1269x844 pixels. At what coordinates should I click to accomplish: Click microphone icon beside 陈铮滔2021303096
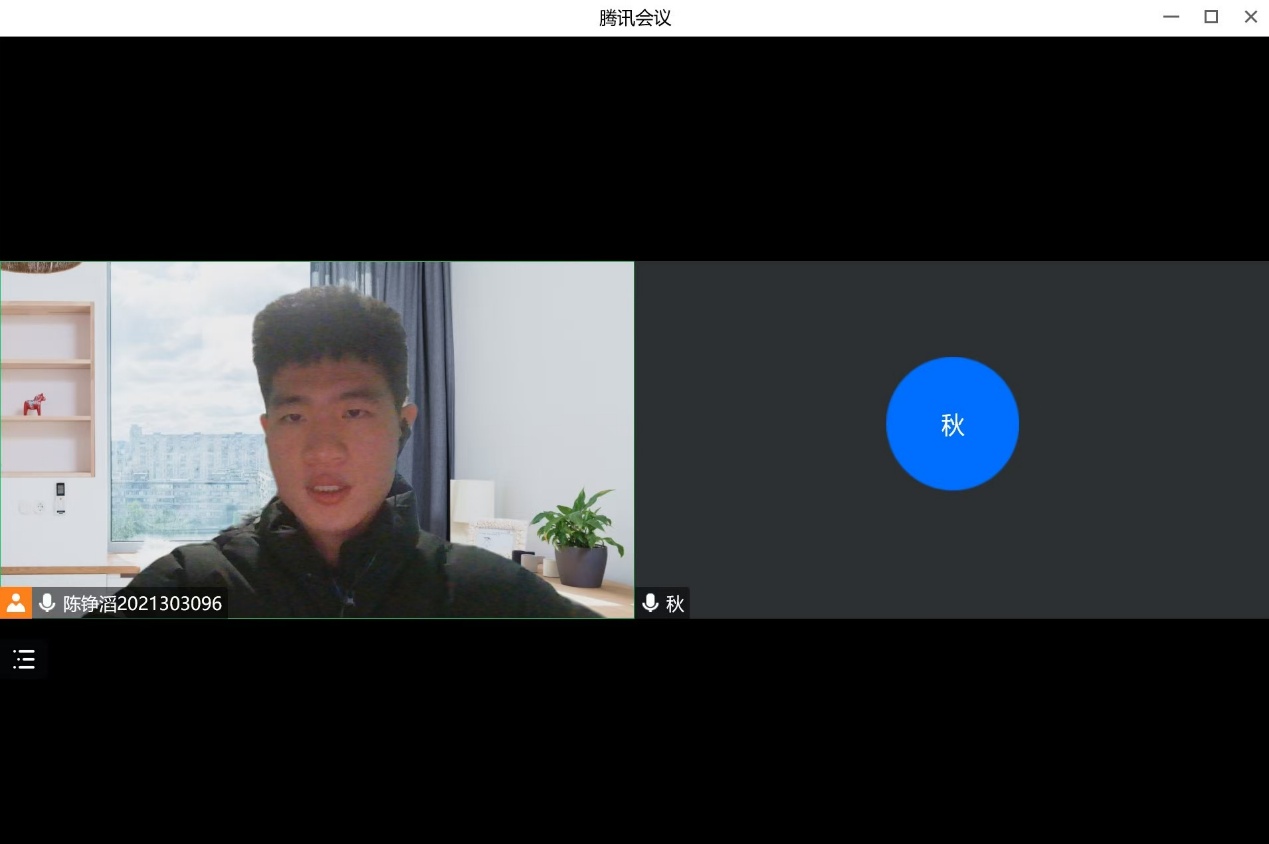click(47, 603)
